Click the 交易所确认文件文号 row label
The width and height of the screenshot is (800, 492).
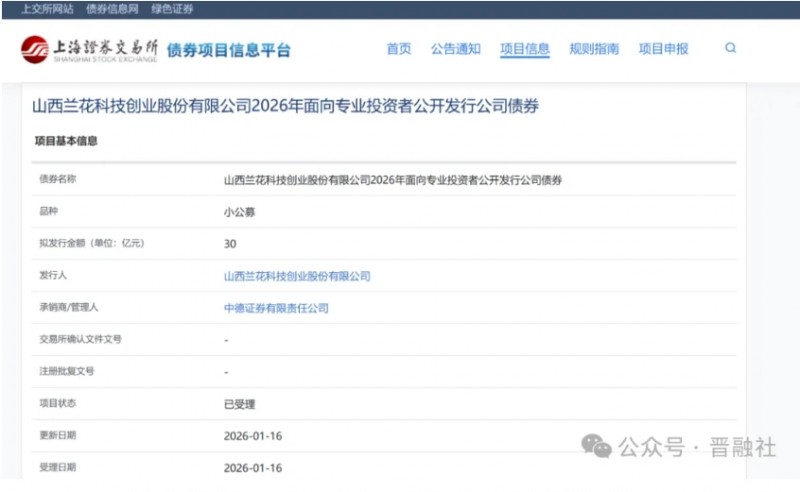point(81,339)
